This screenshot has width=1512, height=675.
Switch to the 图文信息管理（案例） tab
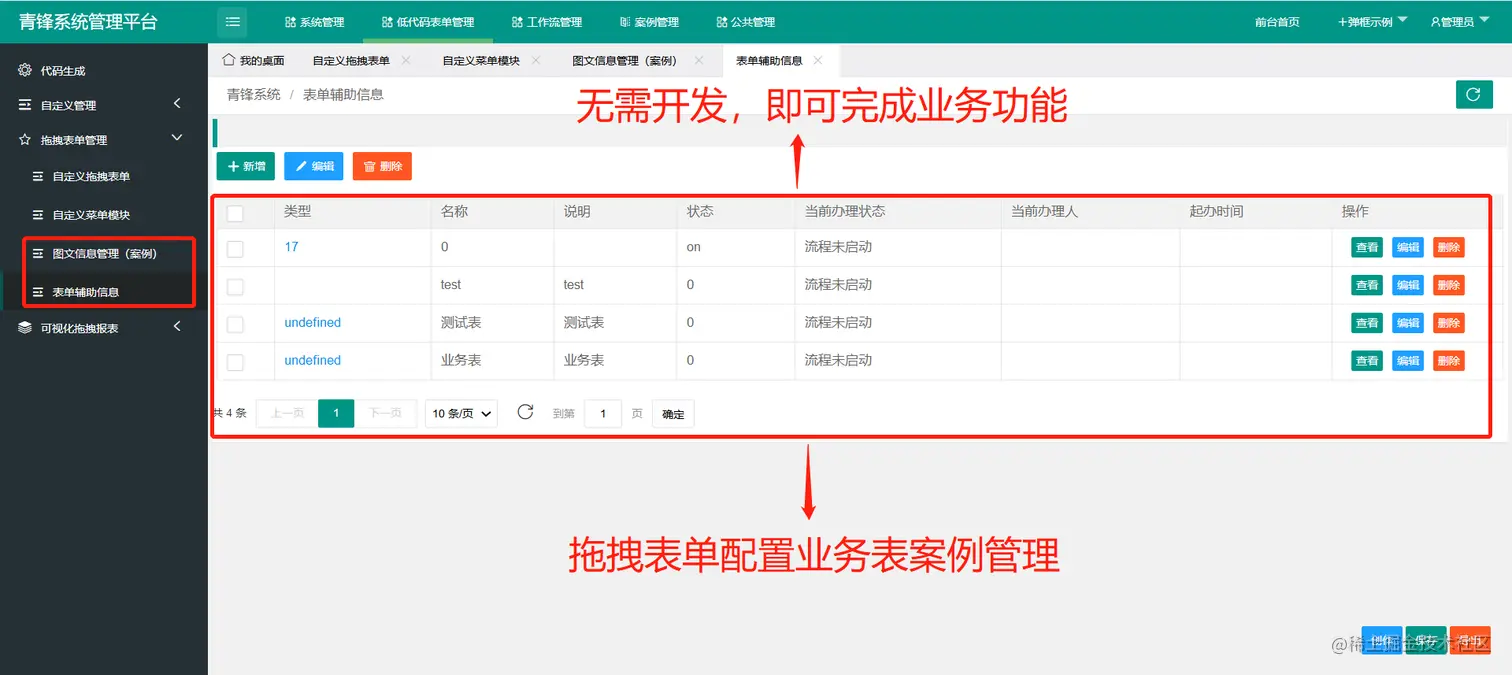point(626,60)
